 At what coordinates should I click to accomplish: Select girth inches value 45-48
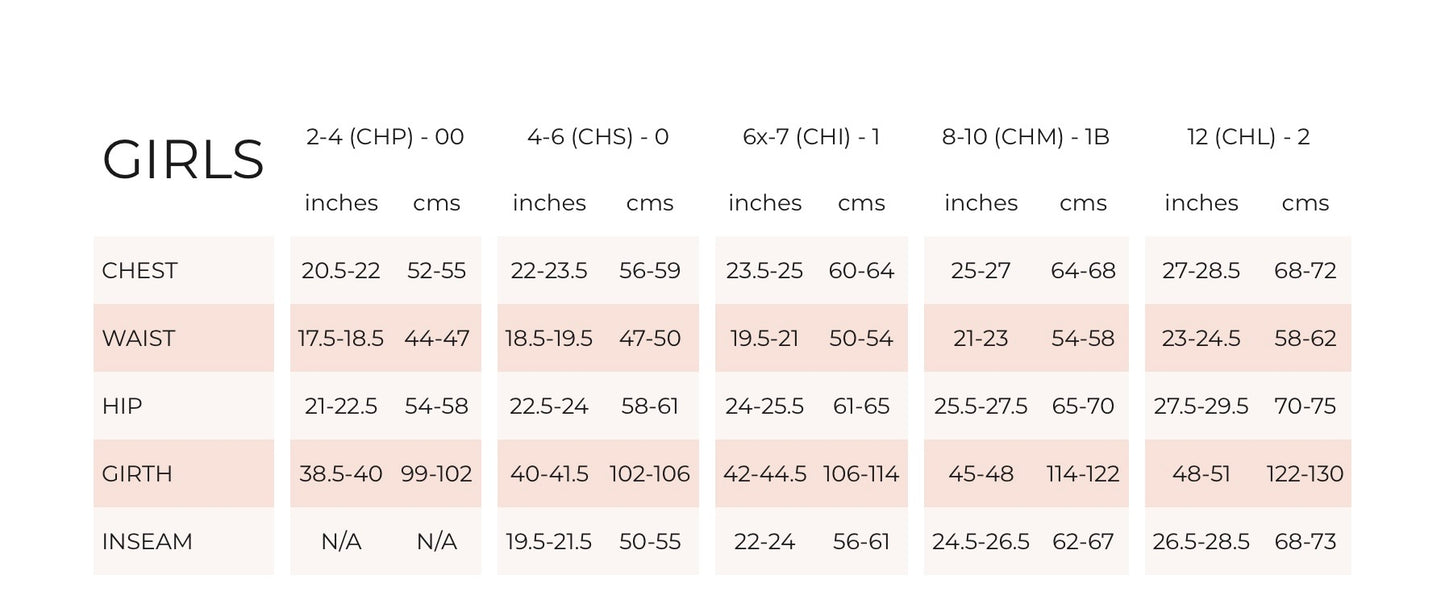coord(981,474)
